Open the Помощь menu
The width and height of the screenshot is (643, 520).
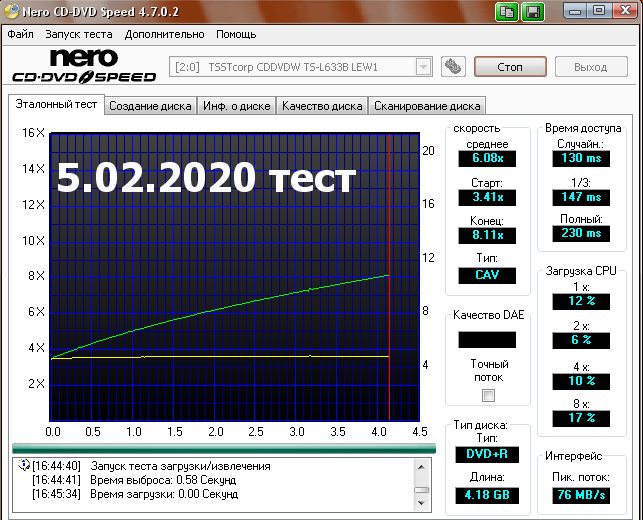pyautogui.click(x=236, y=34)
